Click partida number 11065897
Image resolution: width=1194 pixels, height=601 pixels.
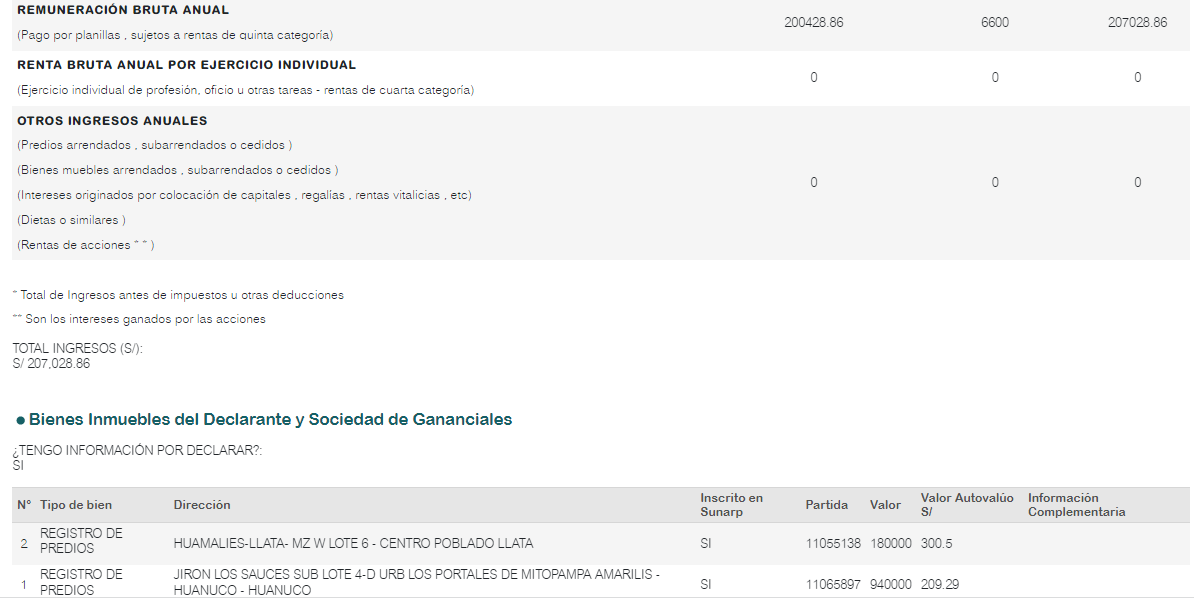click(833, 584)
